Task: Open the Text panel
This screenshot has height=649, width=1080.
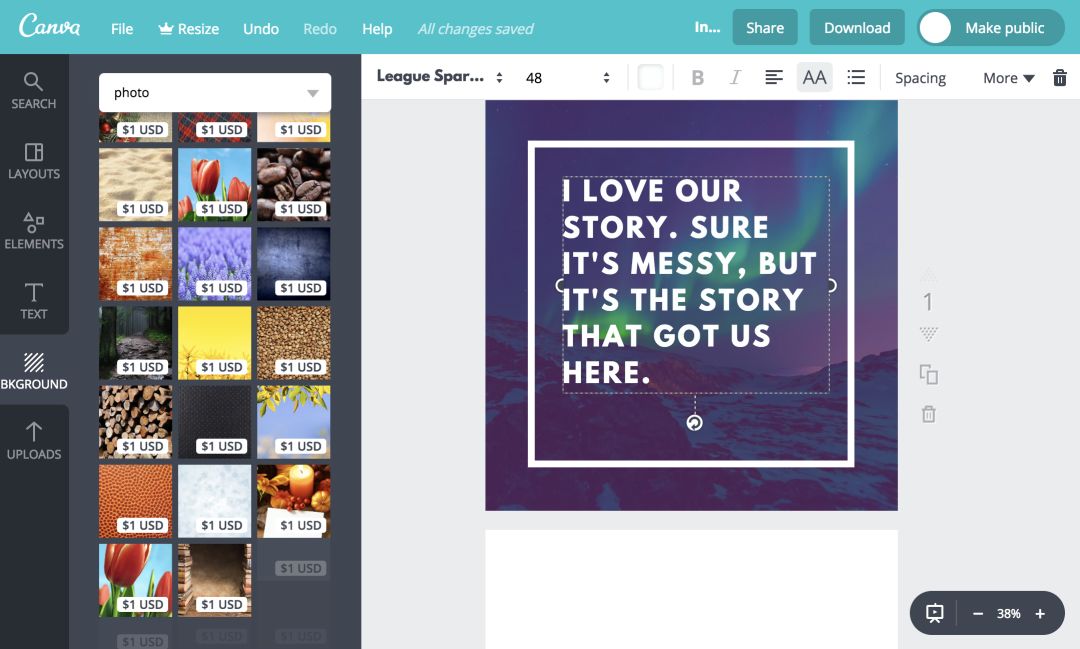Action: (x=33, y=302)
